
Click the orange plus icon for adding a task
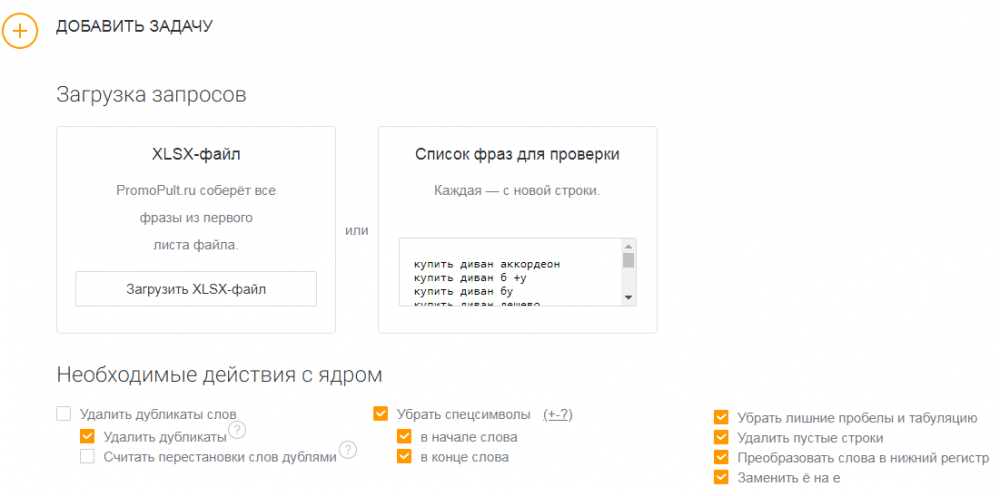coord(20,30)
